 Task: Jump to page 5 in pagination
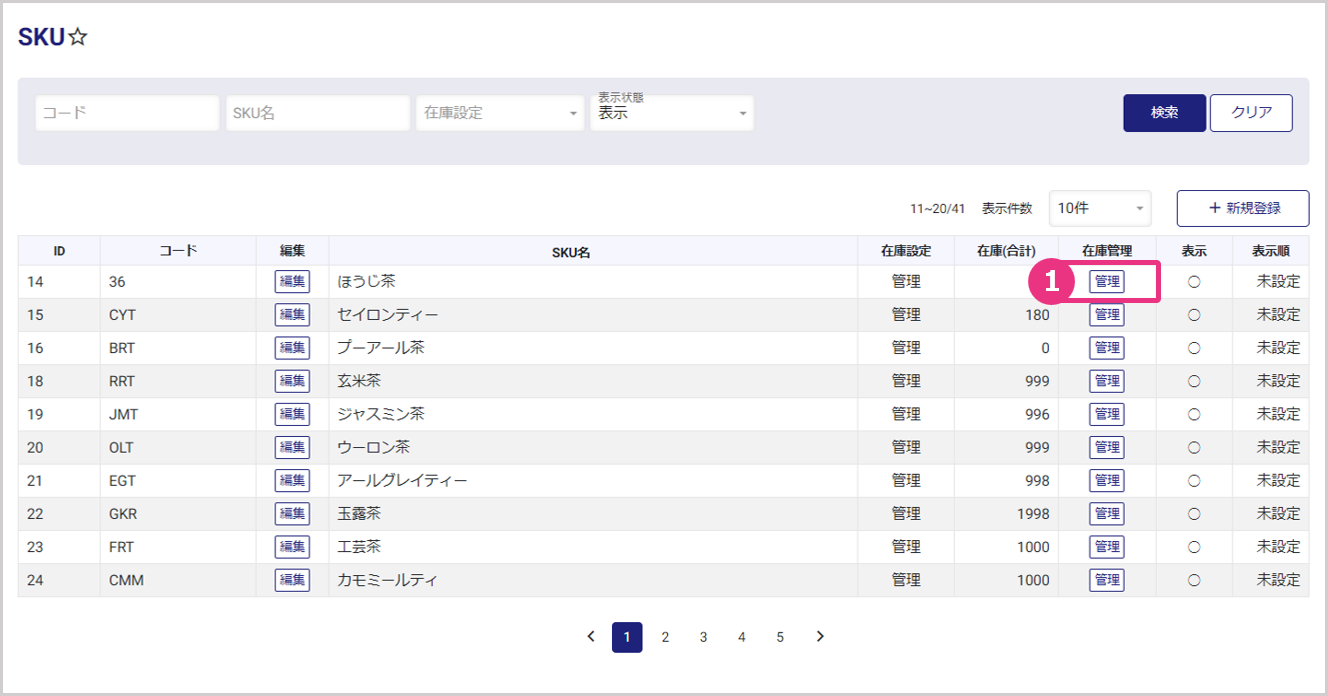point(780,637)
